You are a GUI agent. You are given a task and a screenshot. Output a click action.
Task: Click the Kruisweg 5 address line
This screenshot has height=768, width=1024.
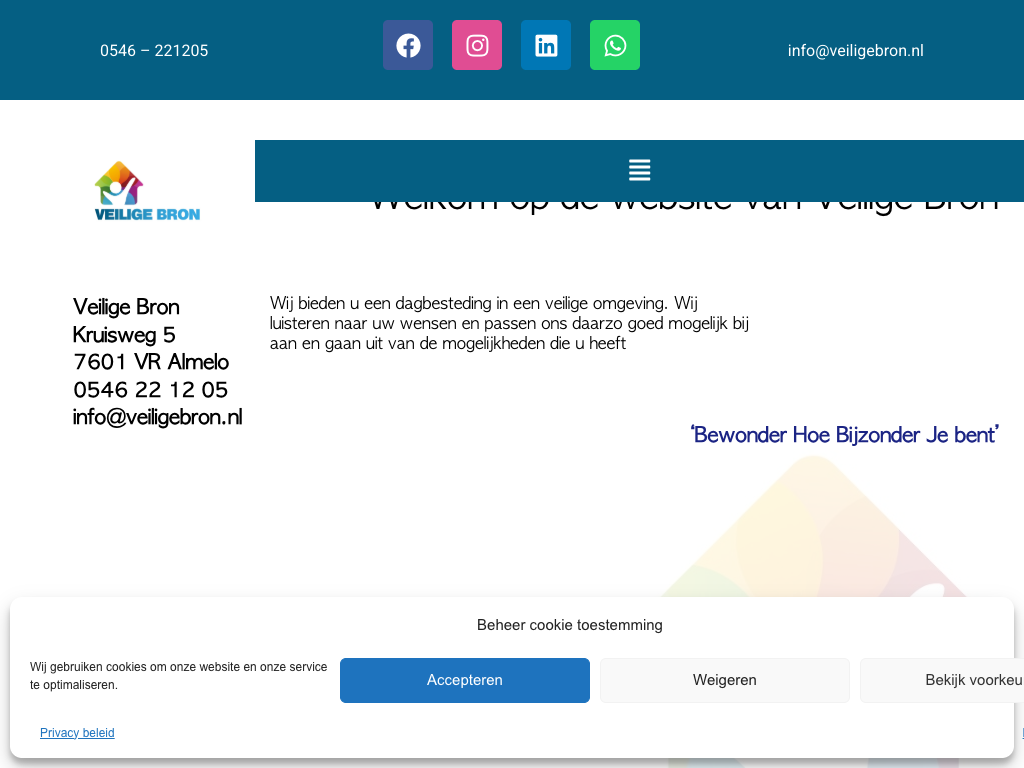pos(124,334)
